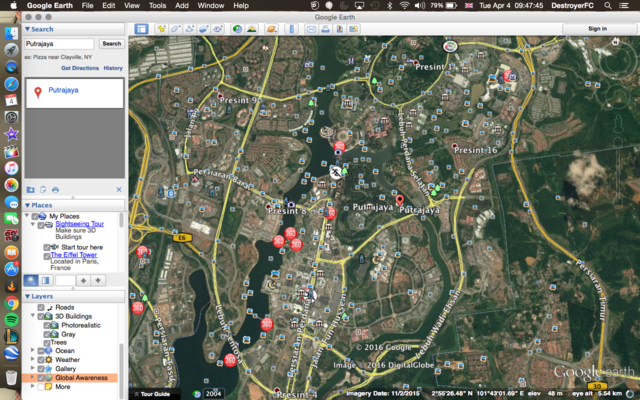Screen dimensions: 640x400
Task: Toggle the Trees layer checkbox
Action: pyautogui.click(x=47, y=343)
